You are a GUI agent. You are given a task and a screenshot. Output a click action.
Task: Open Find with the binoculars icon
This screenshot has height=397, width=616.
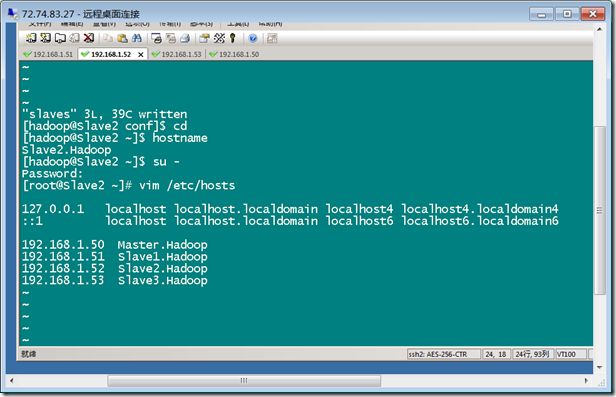[137, 38]
